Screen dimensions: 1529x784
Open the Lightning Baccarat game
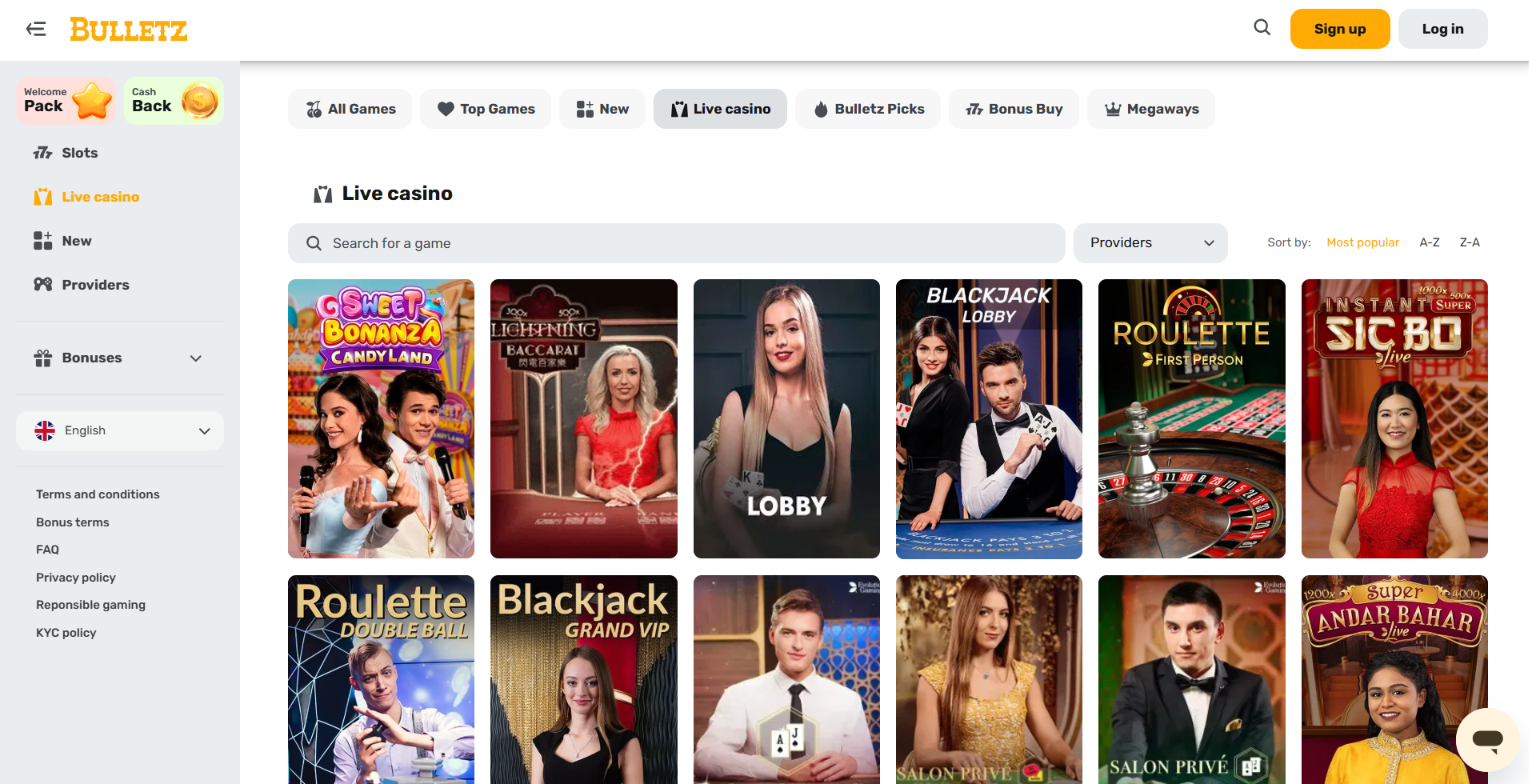[x=584, y=418]
